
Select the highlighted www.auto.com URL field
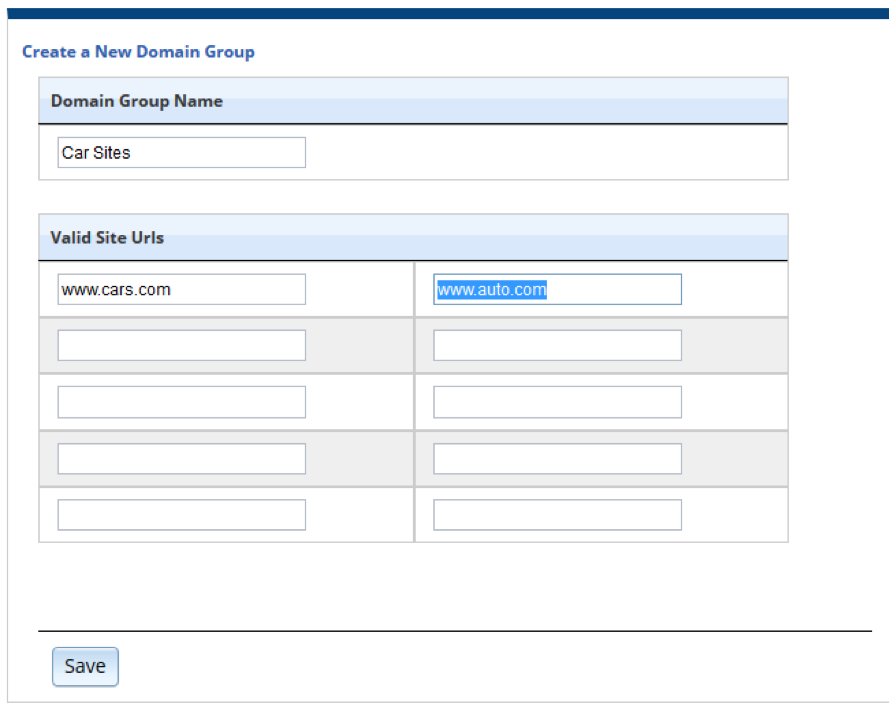point(557,290)
